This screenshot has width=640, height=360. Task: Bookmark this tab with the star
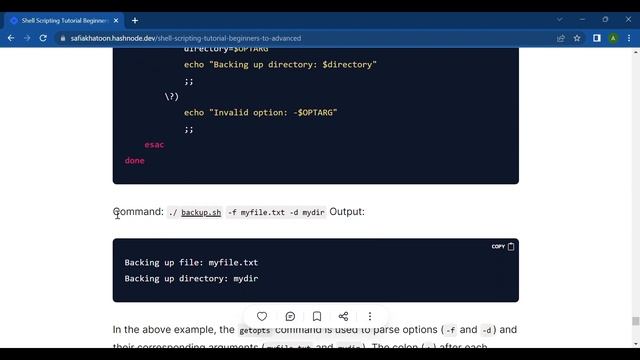577,38
